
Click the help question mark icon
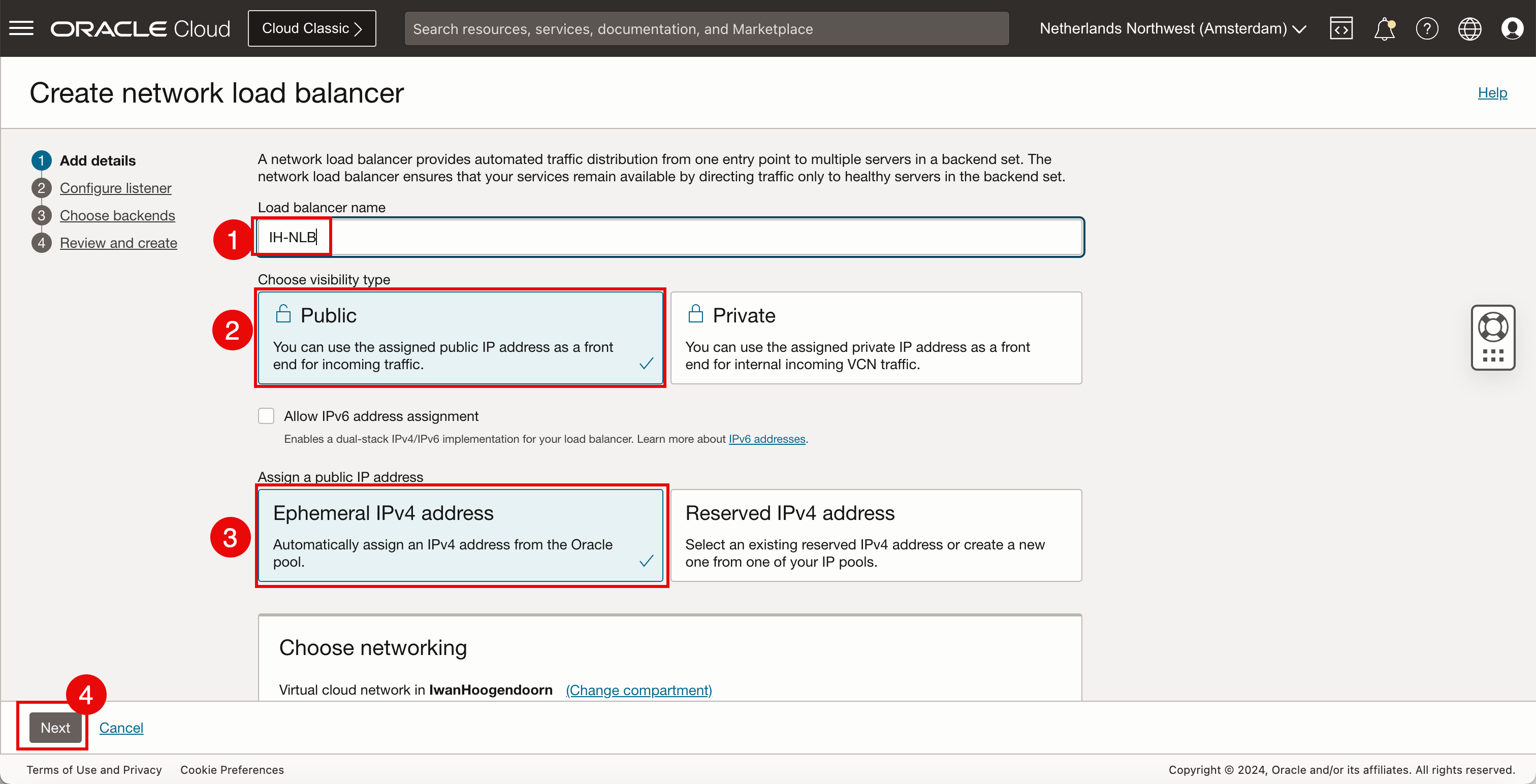(x=1427, y=28)
